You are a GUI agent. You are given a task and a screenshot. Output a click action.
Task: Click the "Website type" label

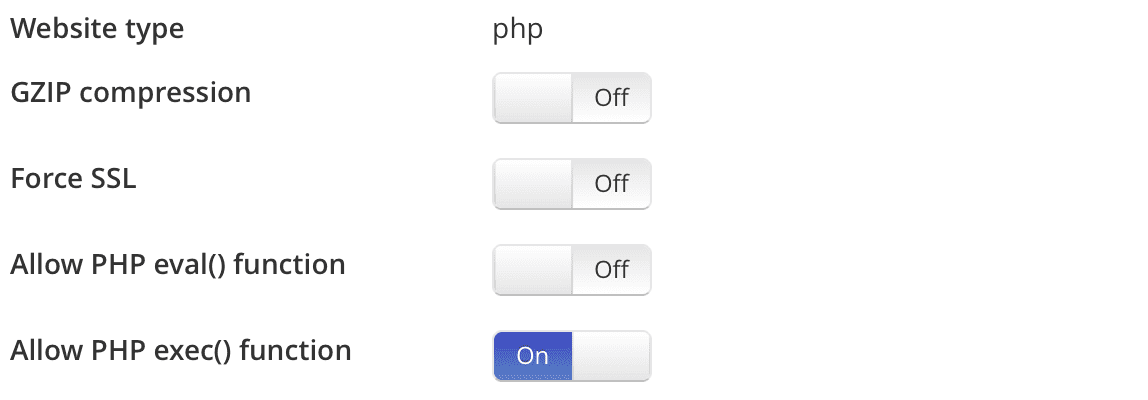point(97,29)
